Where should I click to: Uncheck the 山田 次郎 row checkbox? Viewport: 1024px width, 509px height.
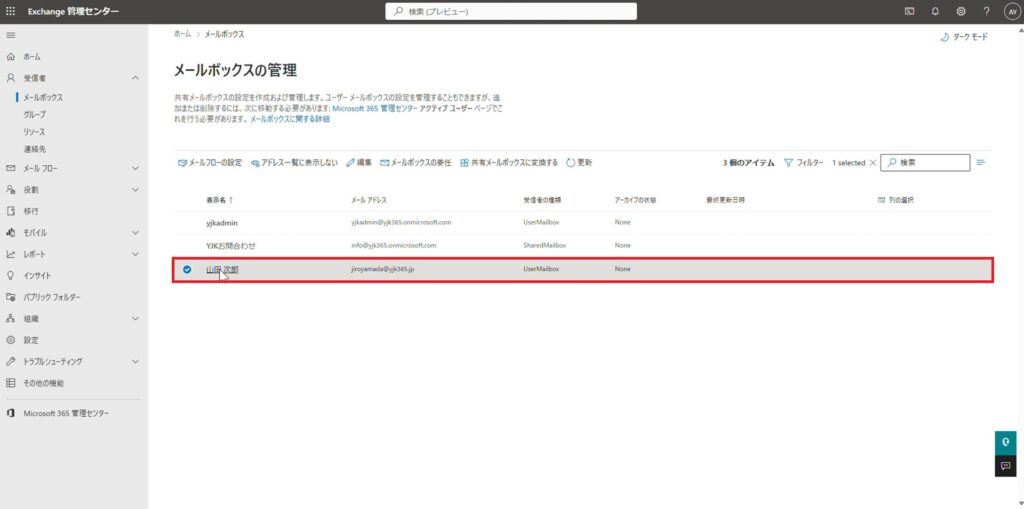(x=187, y=269)
